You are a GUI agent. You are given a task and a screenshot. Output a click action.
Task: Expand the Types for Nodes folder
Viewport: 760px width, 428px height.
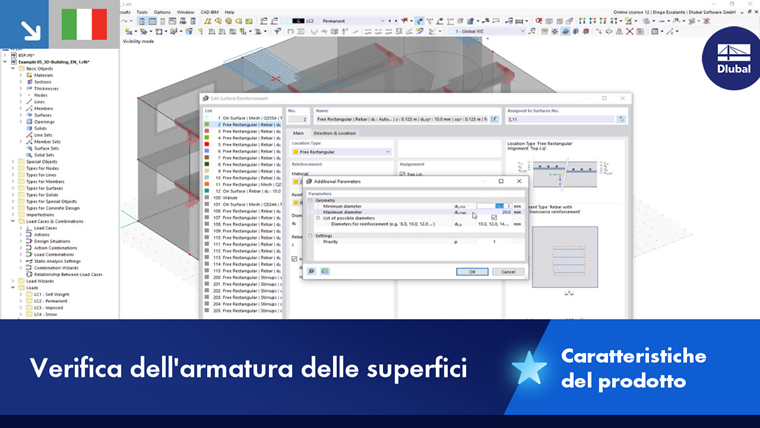coord(13,169)
